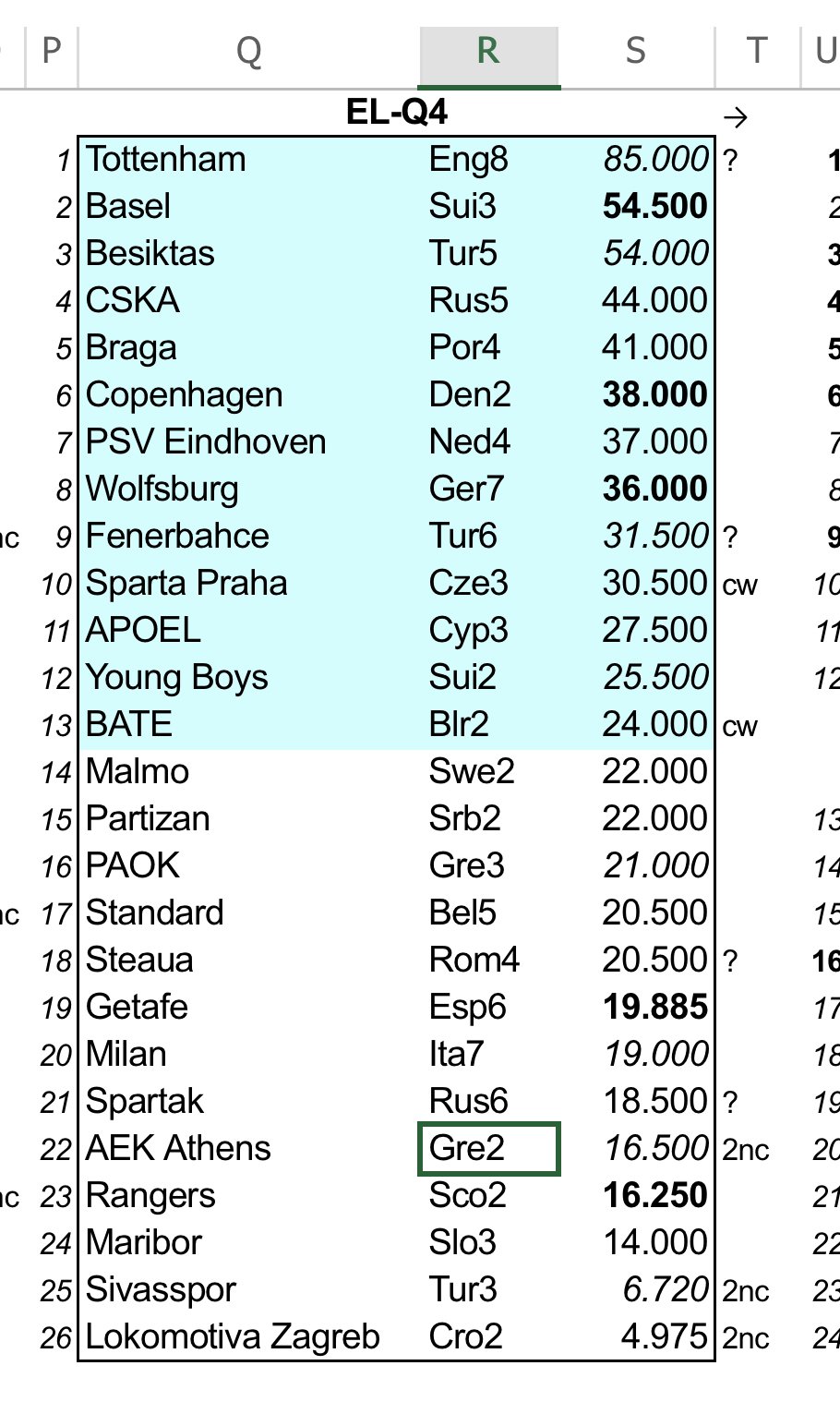Viewport: 840px width, 1414px height.
Task: Select column P header
Action: [53, 54]
